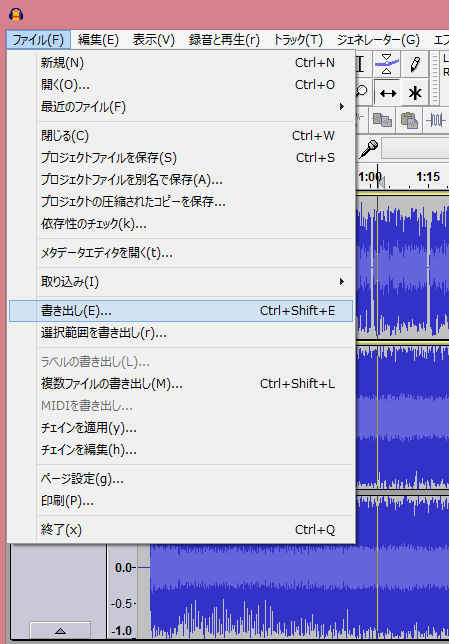Collapse the track with the up-arrow button
Image resolution: width=449 pixels, height=644 pixels.
click(x=60, y=630)
